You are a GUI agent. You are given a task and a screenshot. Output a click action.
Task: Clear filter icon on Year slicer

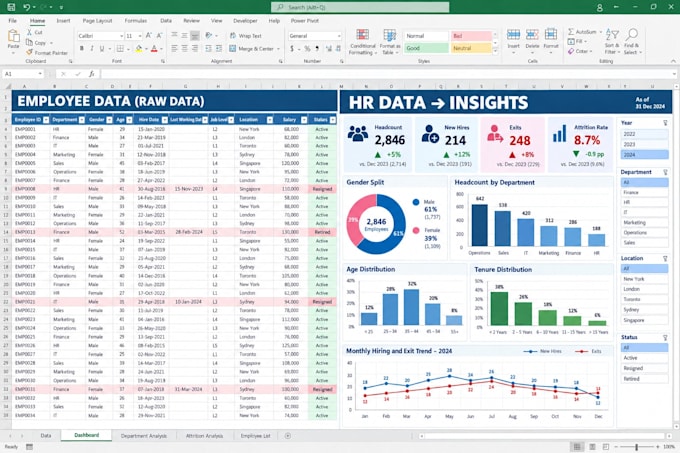(665, 123)
